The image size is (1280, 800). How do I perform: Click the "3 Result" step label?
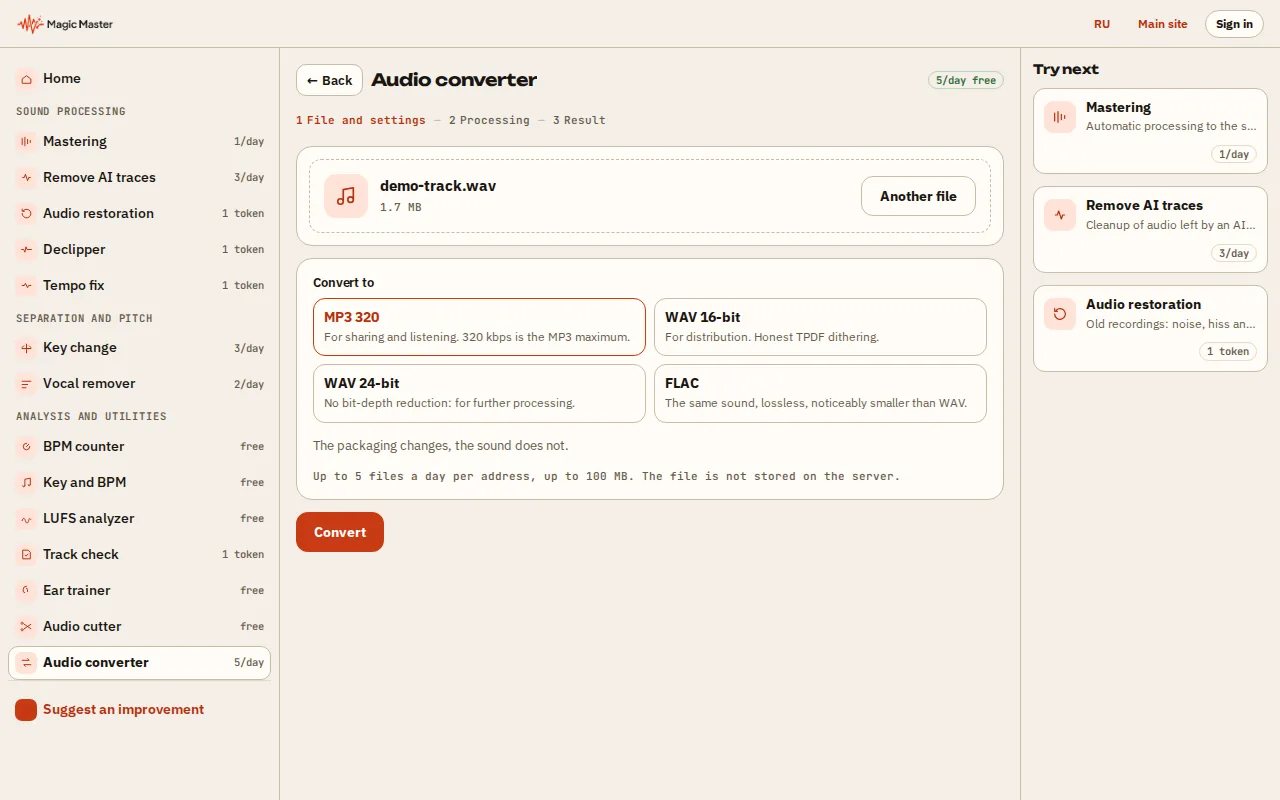(579, 120)
